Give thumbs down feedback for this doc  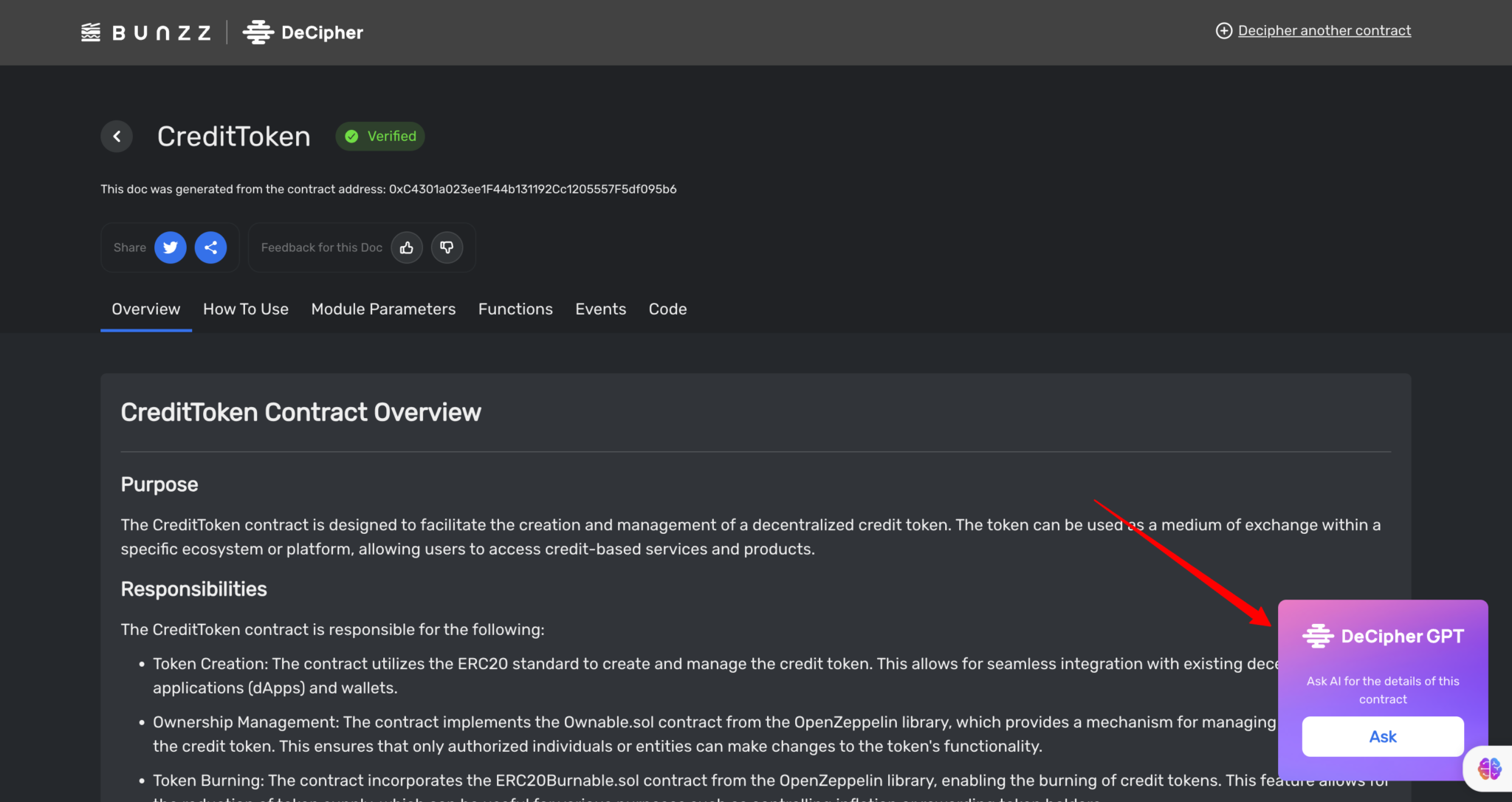447,247
